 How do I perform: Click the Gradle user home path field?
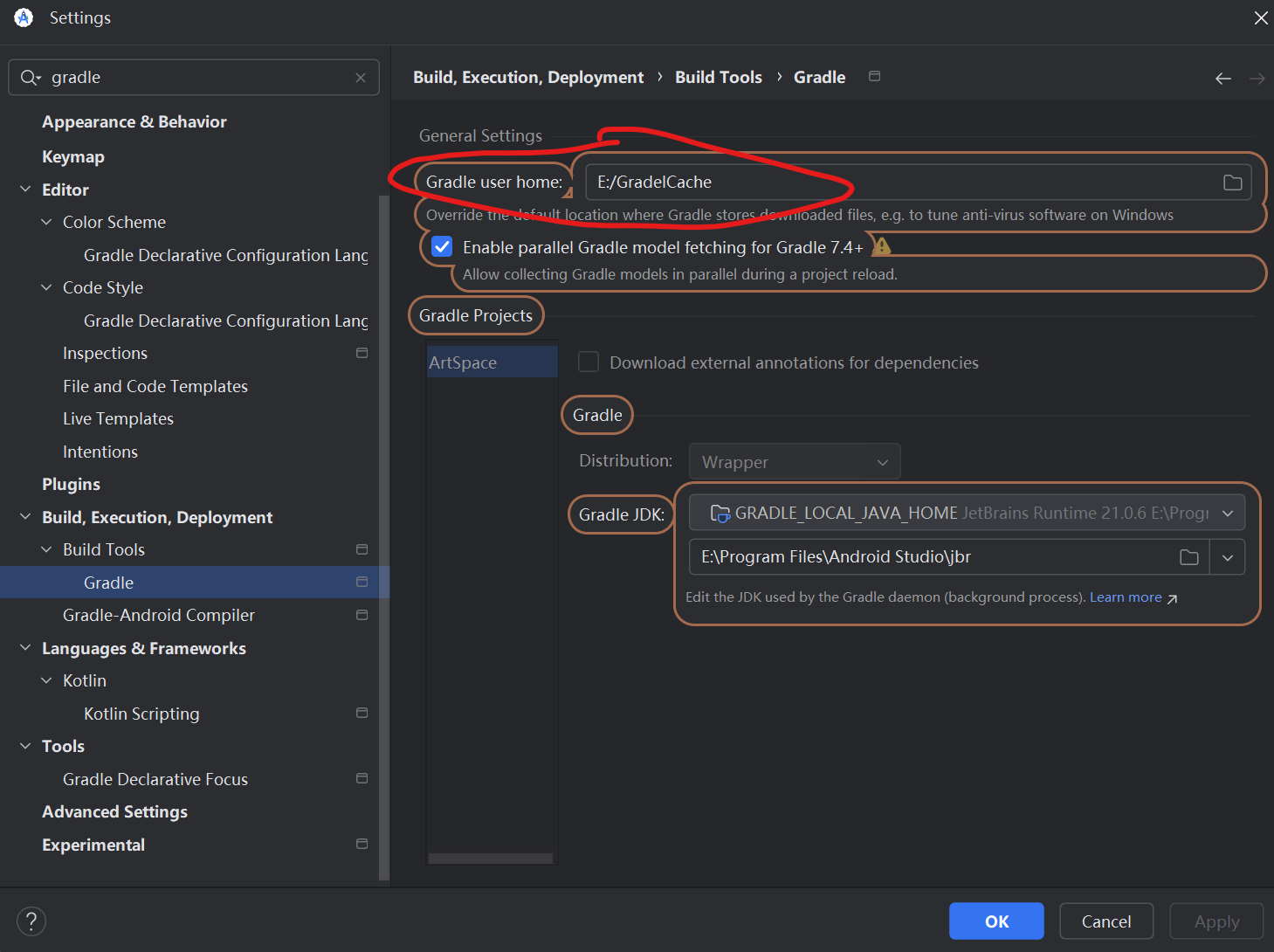[919, 183]
